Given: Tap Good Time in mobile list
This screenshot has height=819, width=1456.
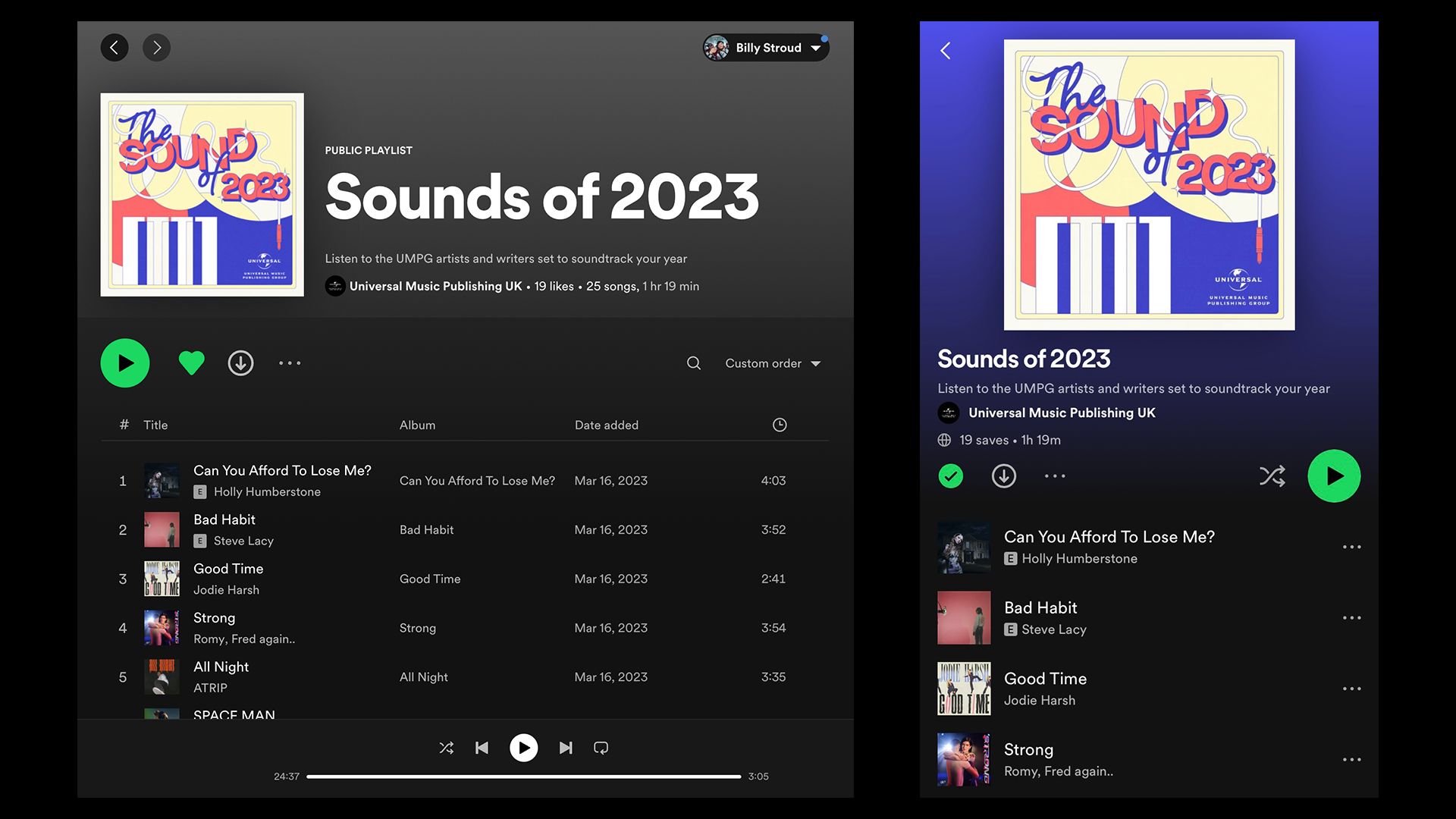Looking at the screenshot, I should (x=1045, y=679).
